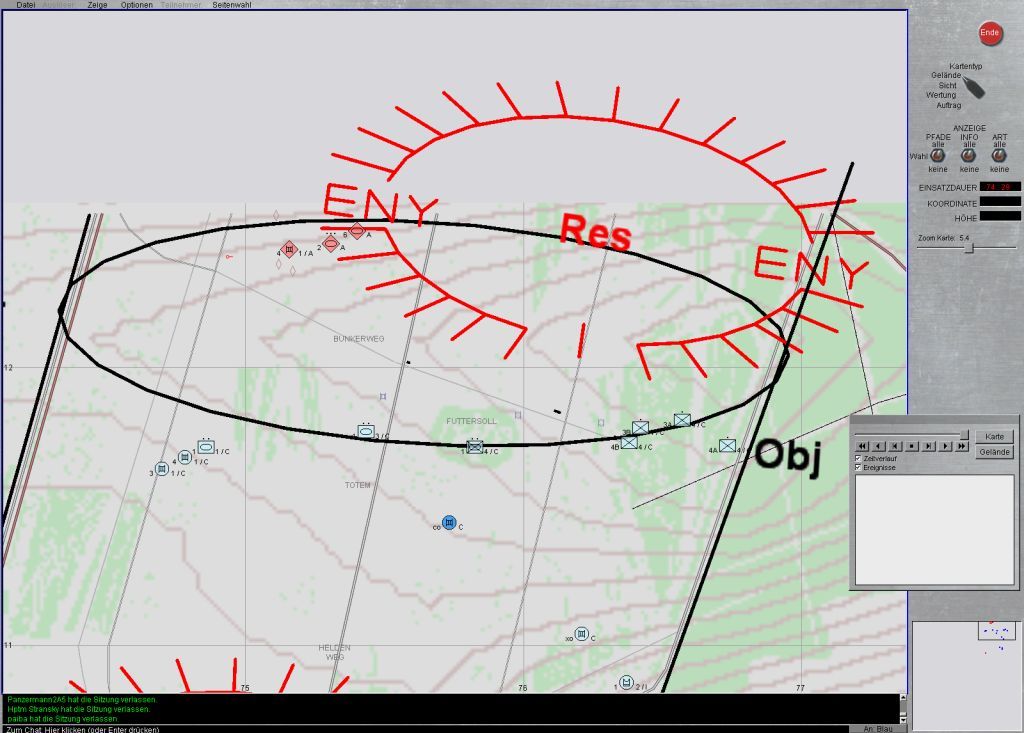Toggle the PFADE display knob

[x=938, y=156]
